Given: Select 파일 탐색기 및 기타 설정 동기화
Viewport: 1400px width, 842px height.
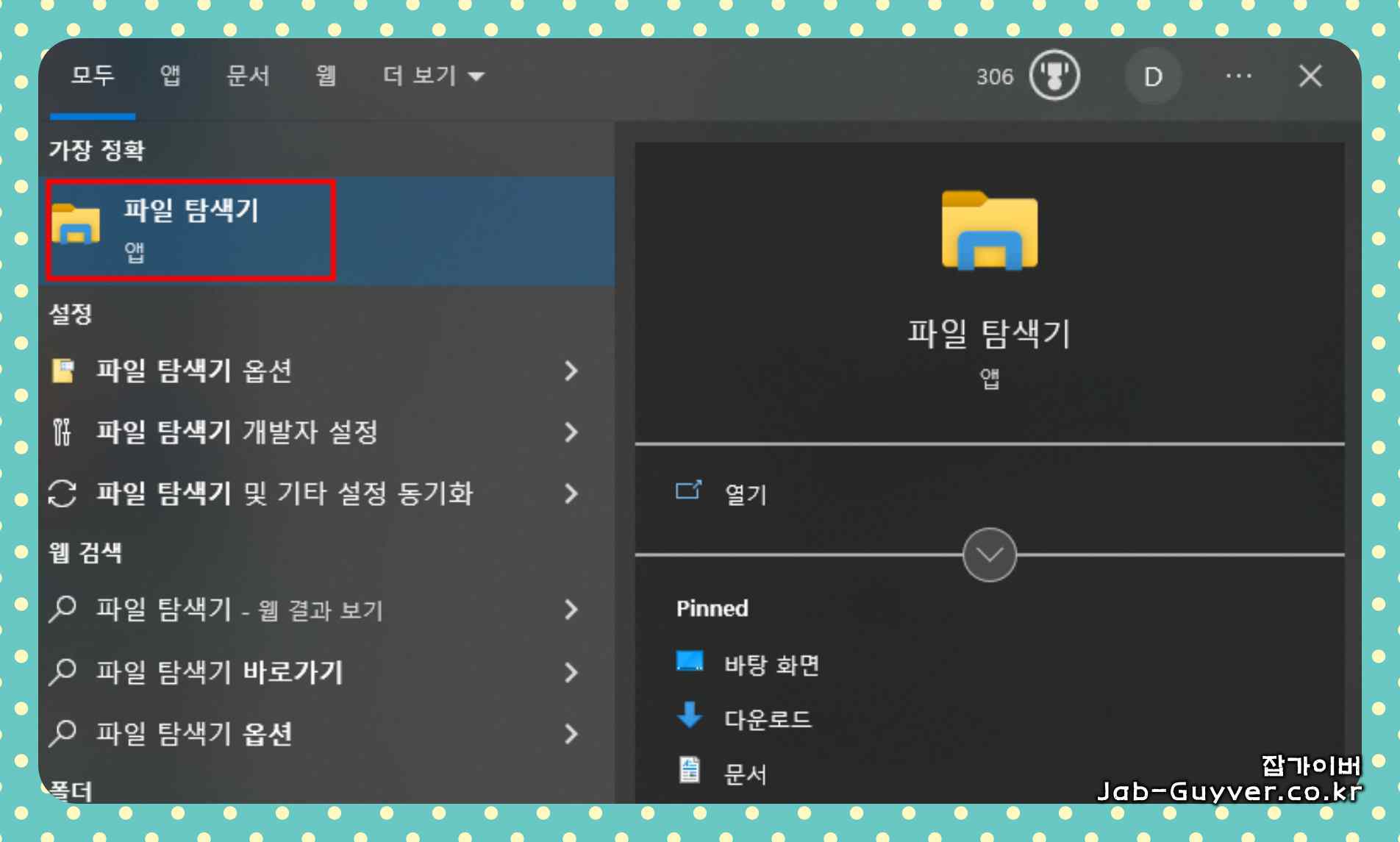Looking at the screenshot, I should pyautogui.click(x=327, y=493).
